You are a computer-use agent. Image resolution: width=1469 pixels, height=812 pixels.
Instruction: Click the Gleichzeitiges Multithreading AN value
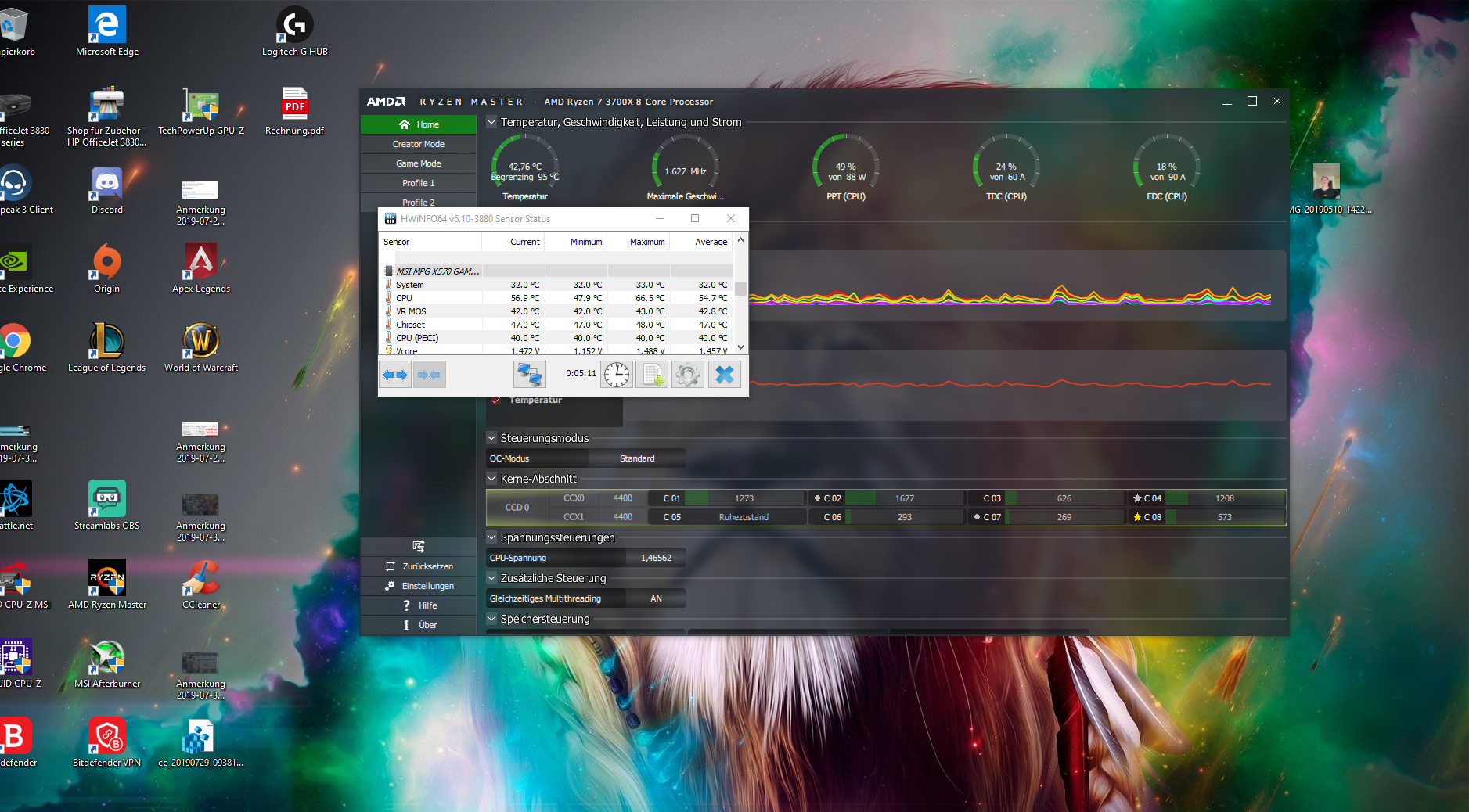point(656,598)
